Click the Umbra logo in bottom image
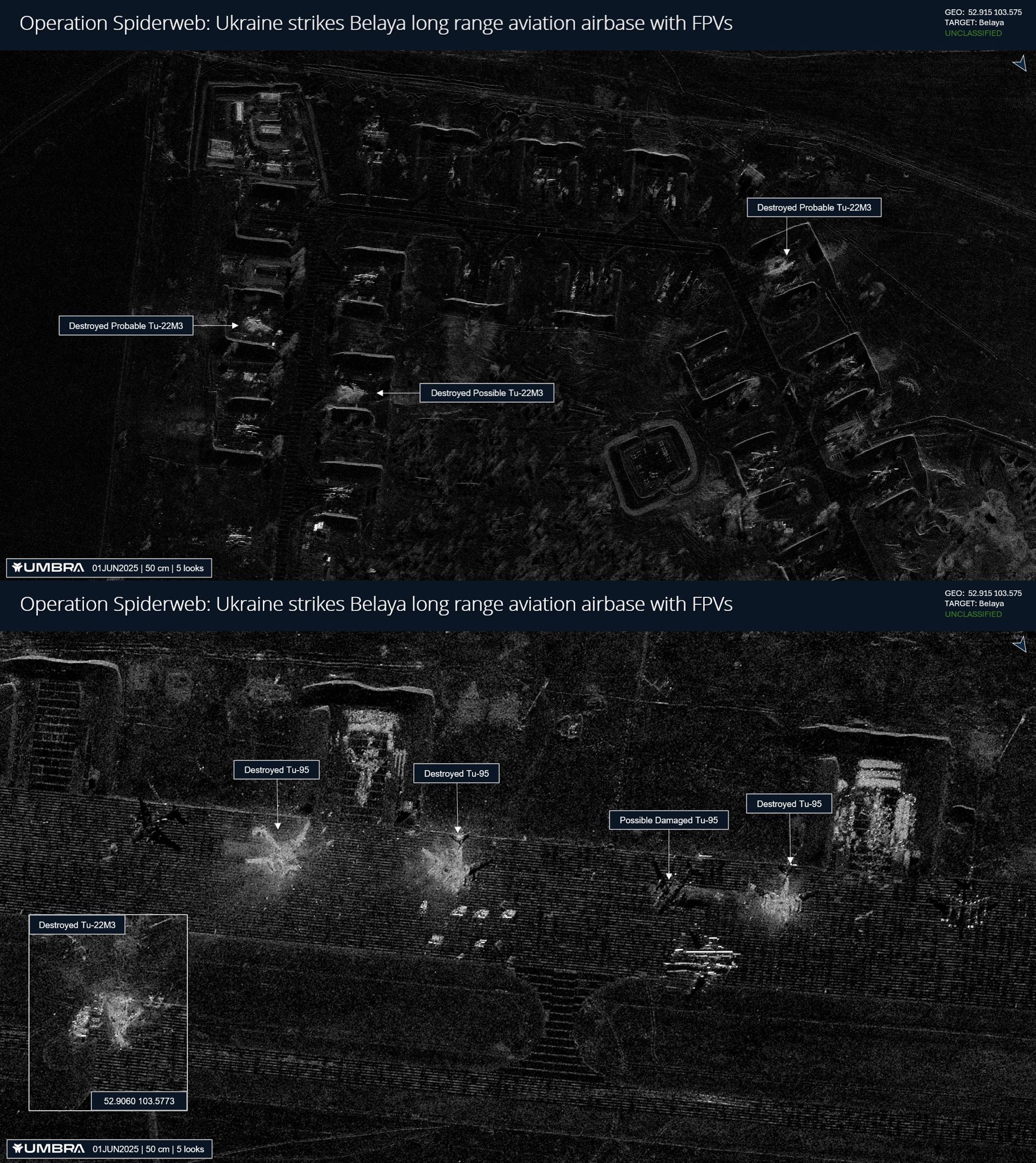Image resolution: width=1036 pixels, height=1163 pixels. click(x=48, y=1148)
